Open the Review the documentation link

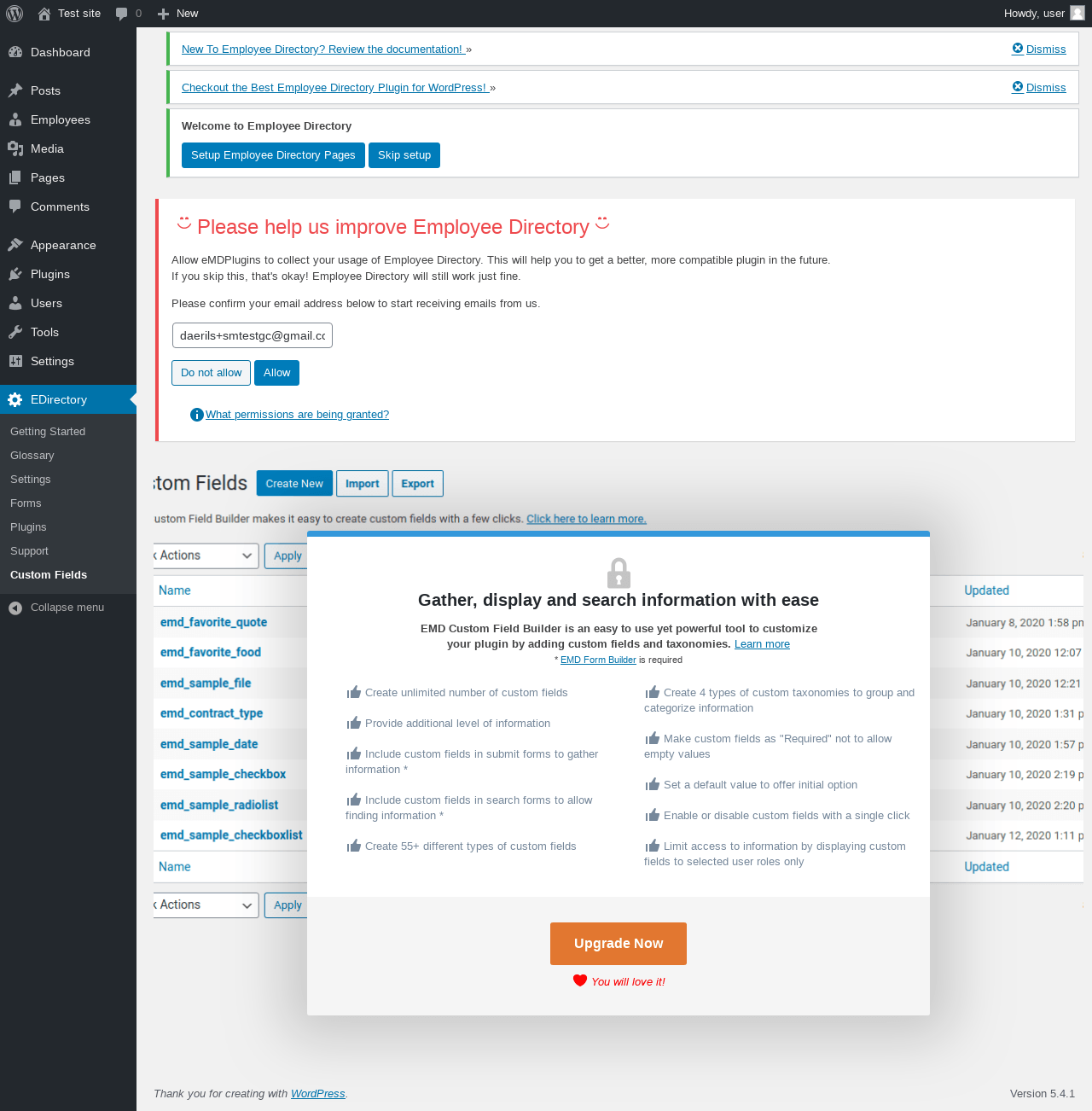click(322, 49)
